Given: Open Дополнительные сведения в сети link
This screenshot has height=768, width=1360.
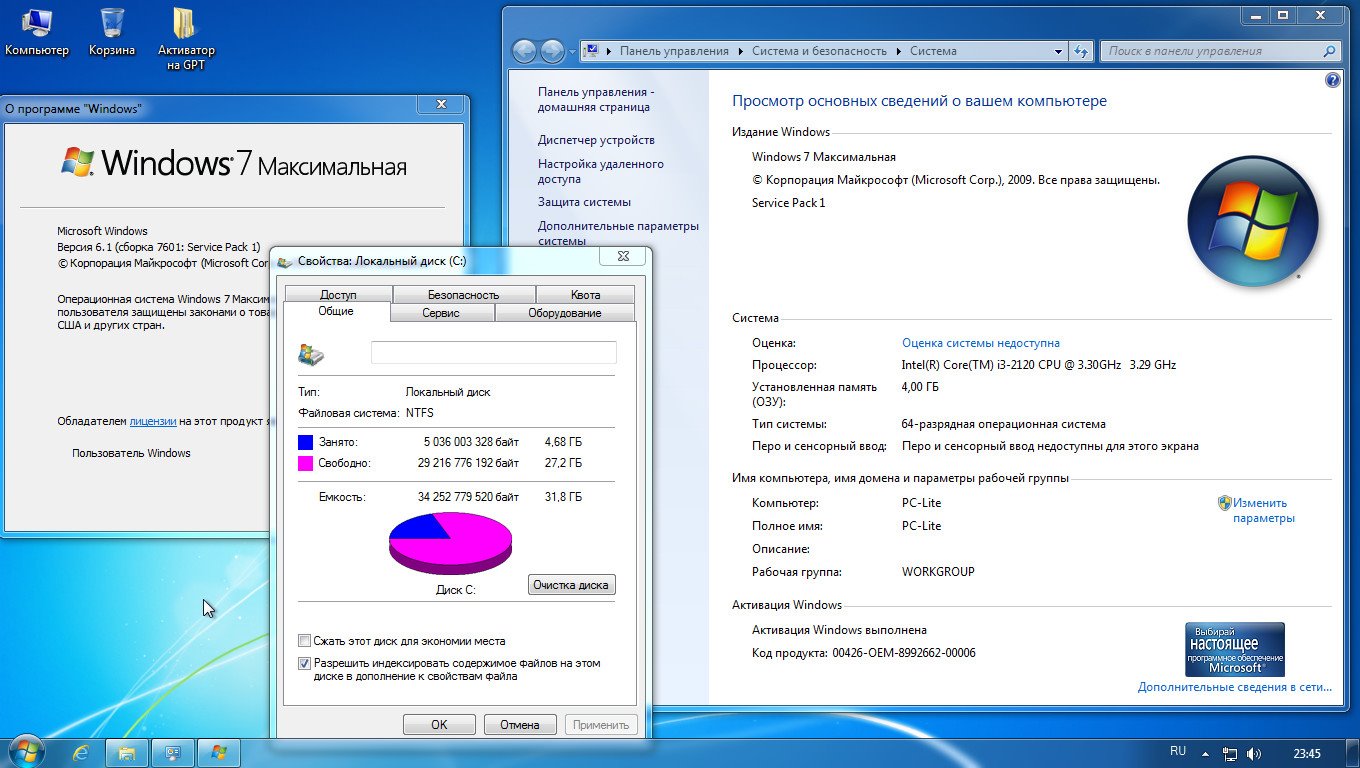Looking at the screenshot, I should pos(1235,687).
